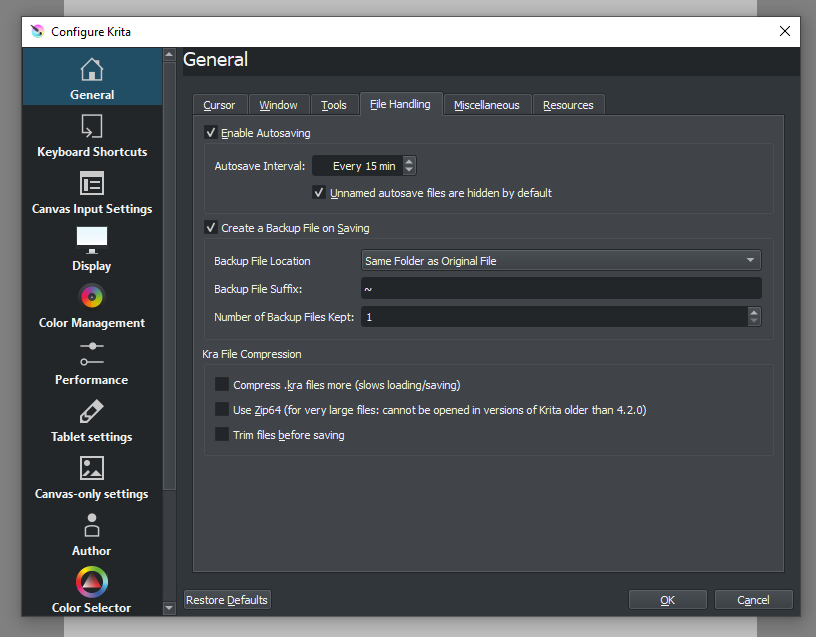Switch to Resources tab
This screenshot has height=637, width=816.
pos(568,105)
